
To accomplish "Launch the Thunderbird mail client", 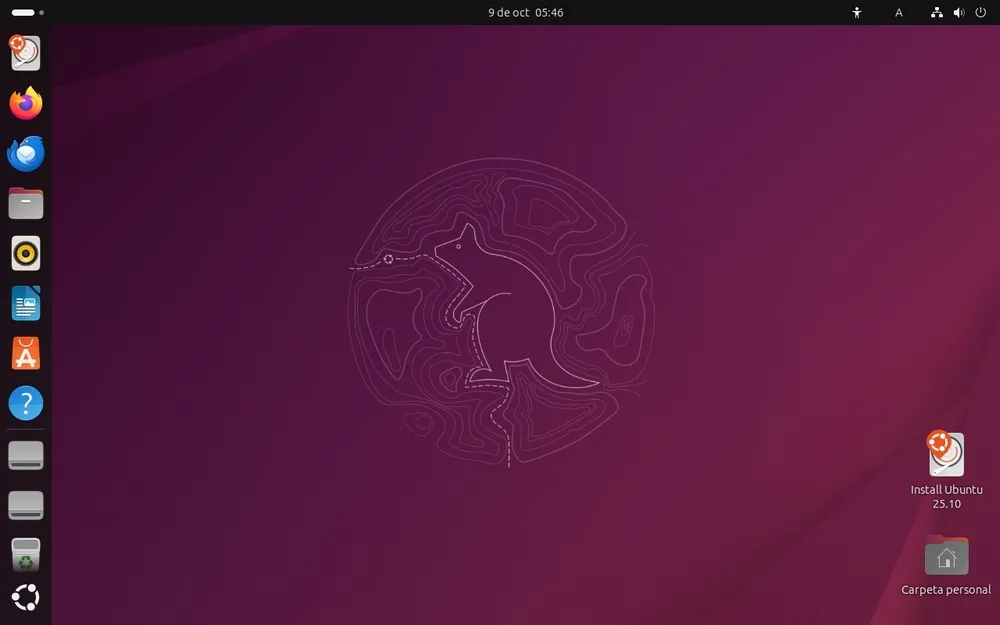I will pyautogui.click(x=25, y=153).
